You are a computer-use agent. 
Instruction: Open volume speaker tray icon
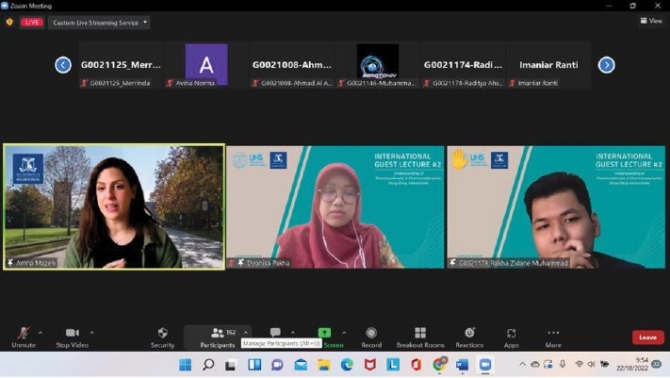[x=591, y=364]
